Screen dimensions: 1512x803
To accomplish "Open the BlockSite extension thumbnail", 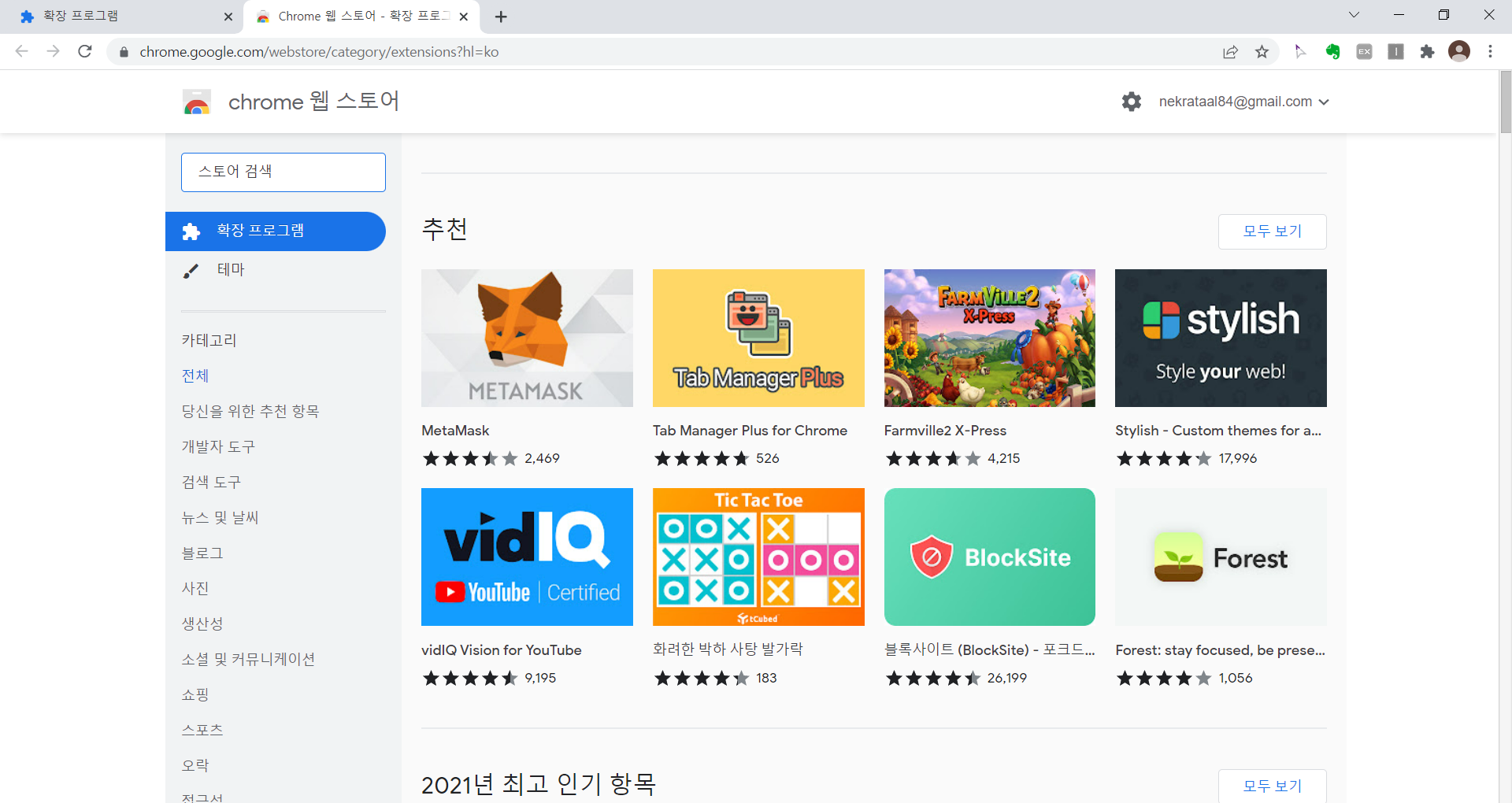I will [x=990, y=557].
